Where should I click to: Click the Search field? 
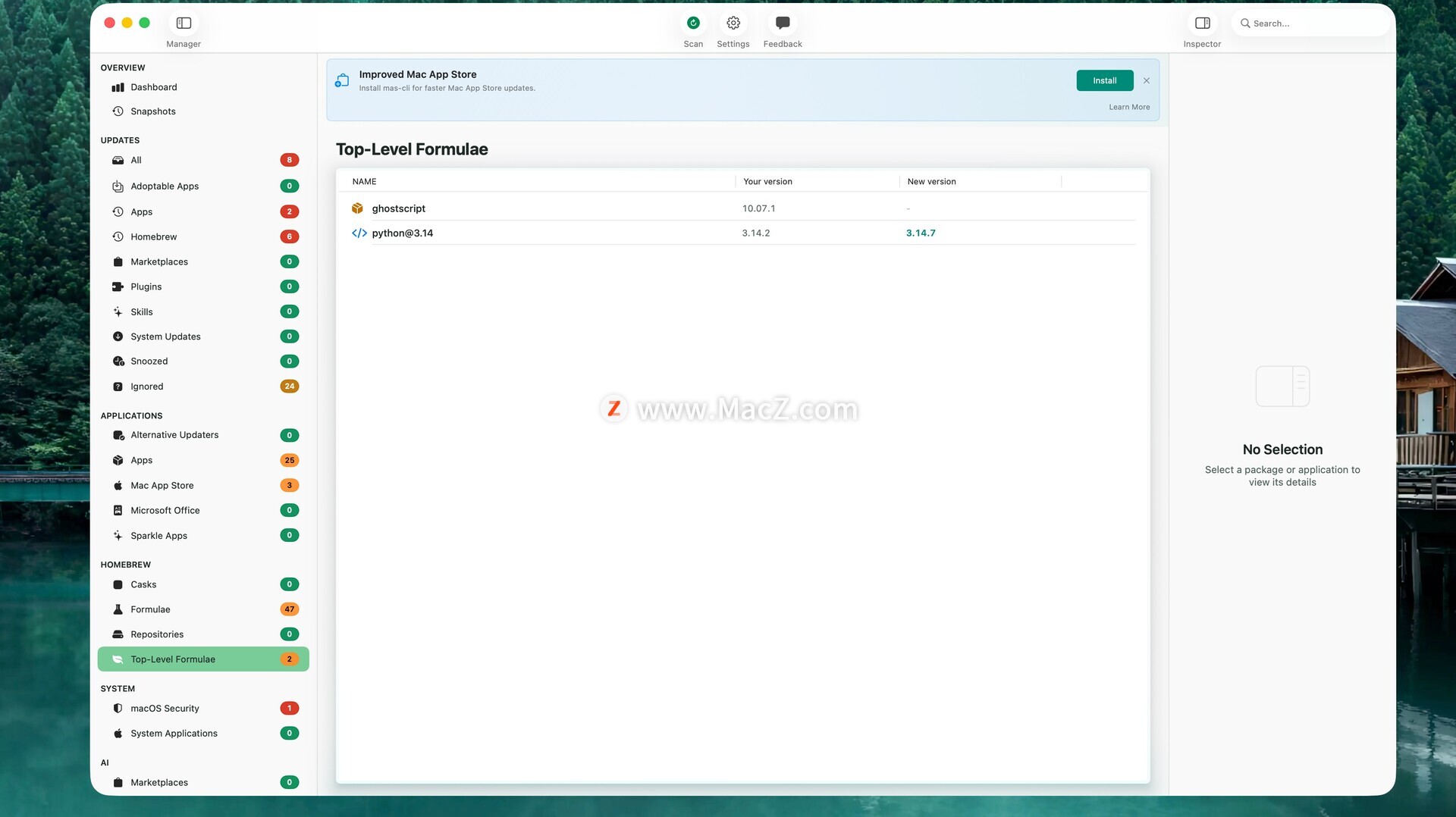pos(1310,23)
